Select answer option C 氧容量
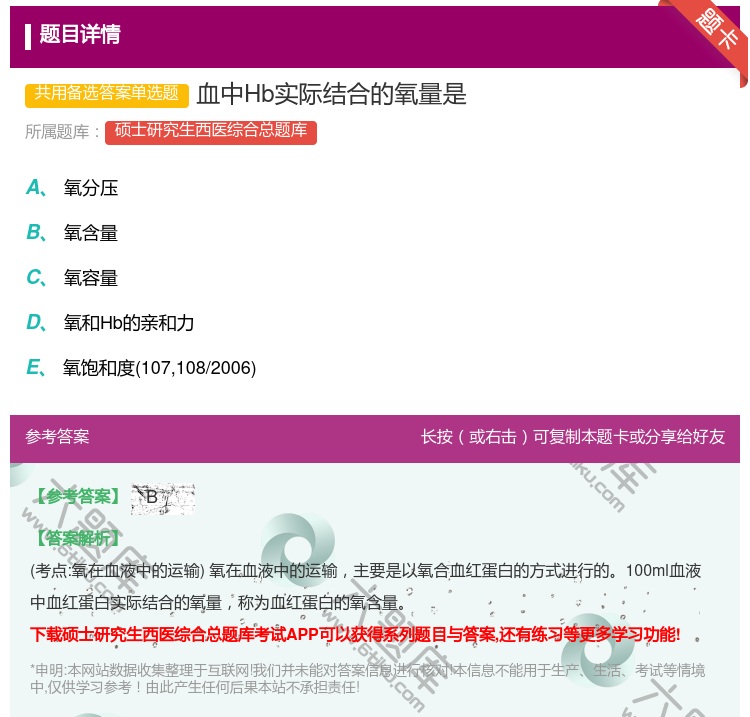Screen dimensions: 750x717 (x=72, y=277)
